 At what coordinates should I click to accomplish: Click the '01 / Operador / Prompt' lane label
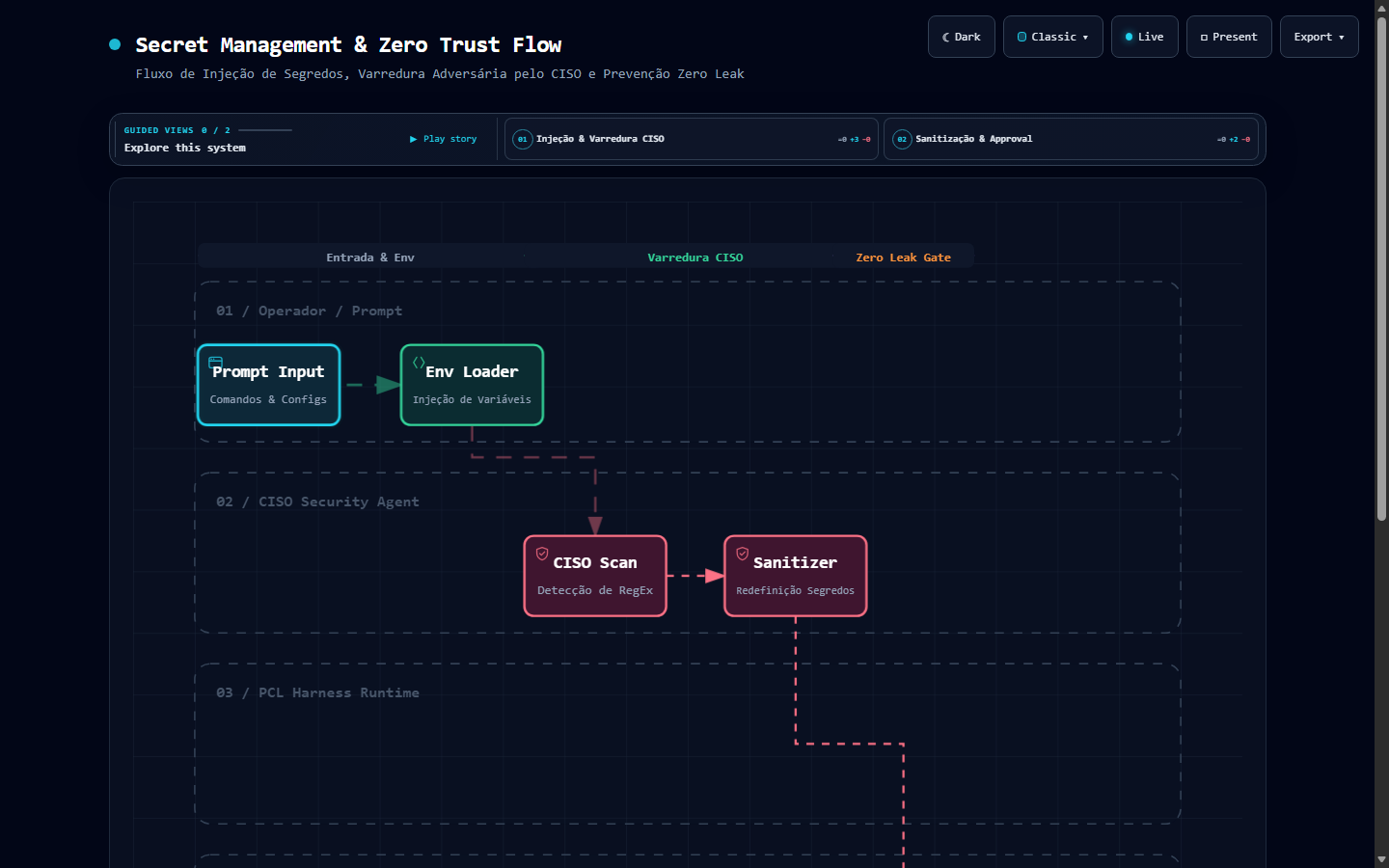309,311
